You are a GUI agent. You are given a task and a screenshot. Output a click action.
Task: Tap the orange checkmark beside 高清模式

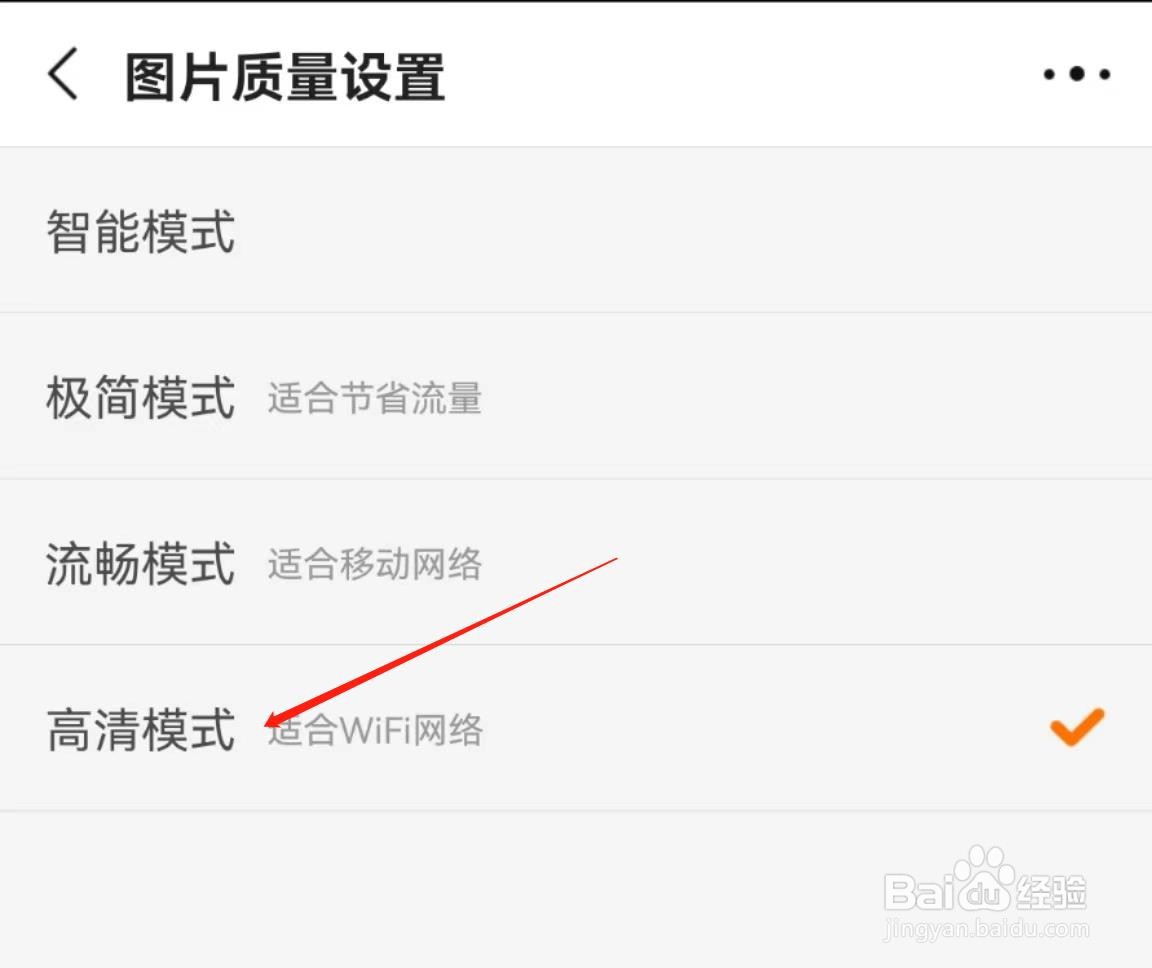(x=1077, y=726)
